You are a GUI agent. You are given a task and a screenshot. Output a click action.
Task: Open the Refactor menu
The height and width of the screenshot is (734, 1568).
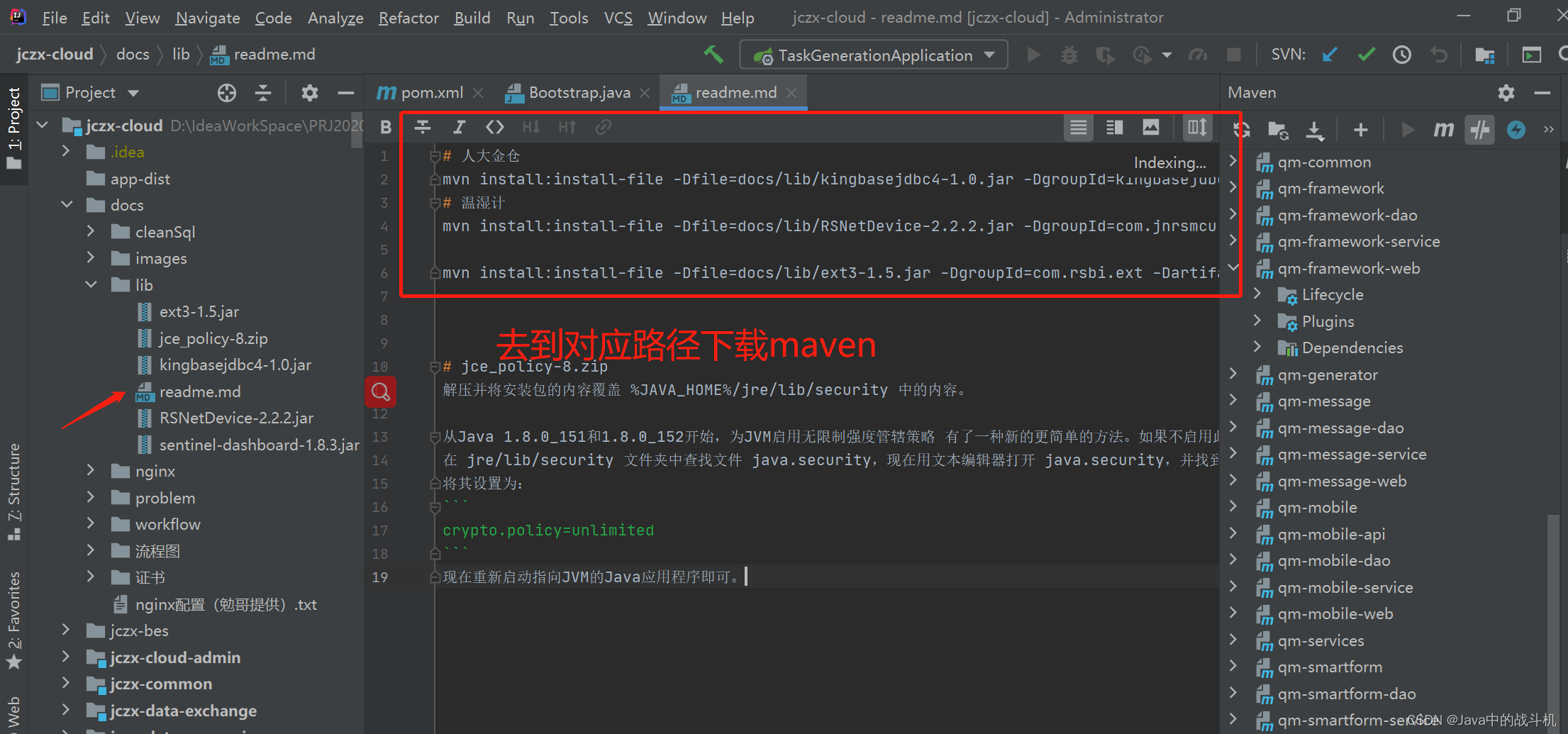(x=408, y=18)
